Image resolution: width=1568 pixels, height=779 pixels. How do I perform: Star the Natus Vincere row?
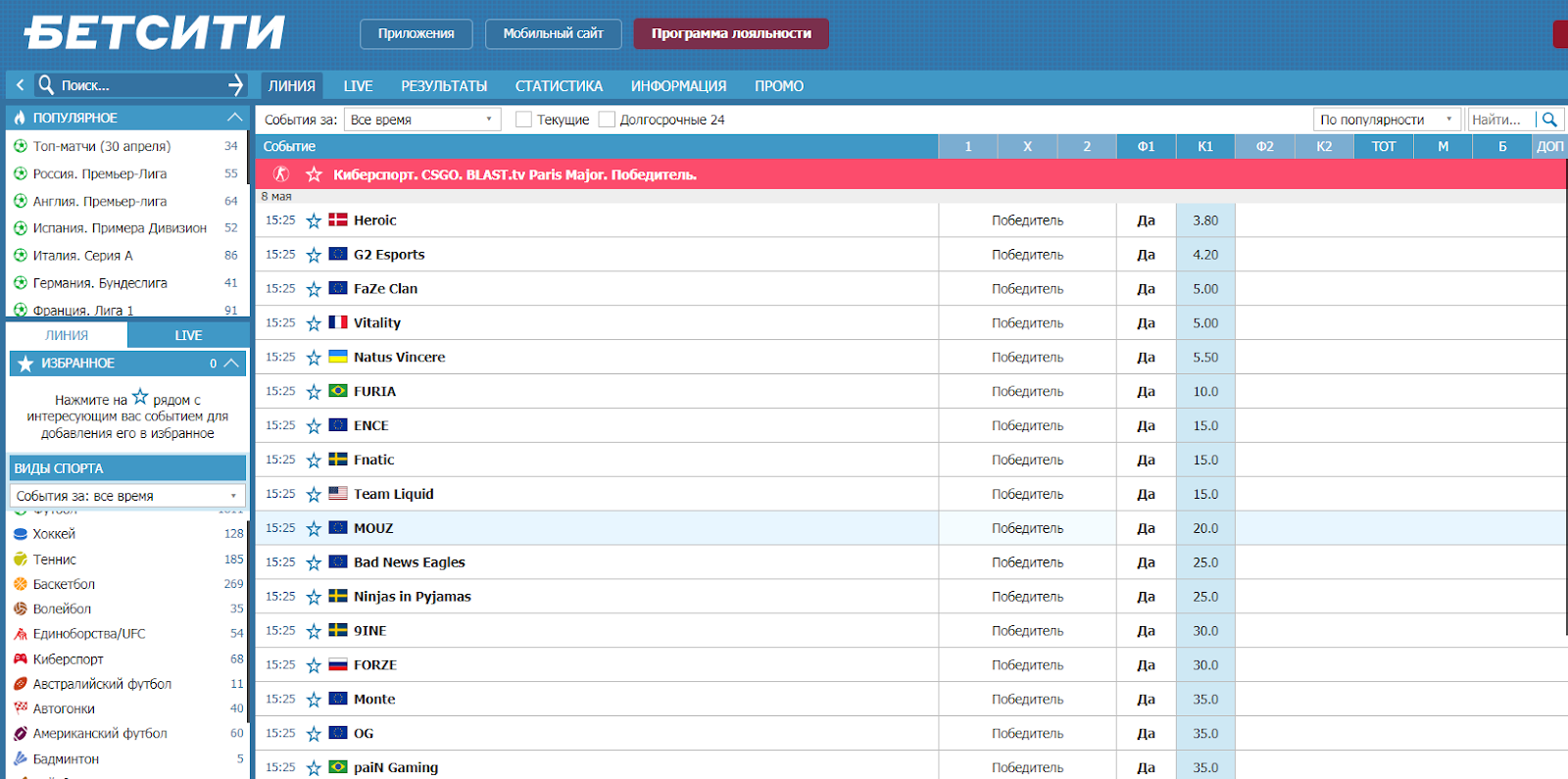tap(314, 358)
